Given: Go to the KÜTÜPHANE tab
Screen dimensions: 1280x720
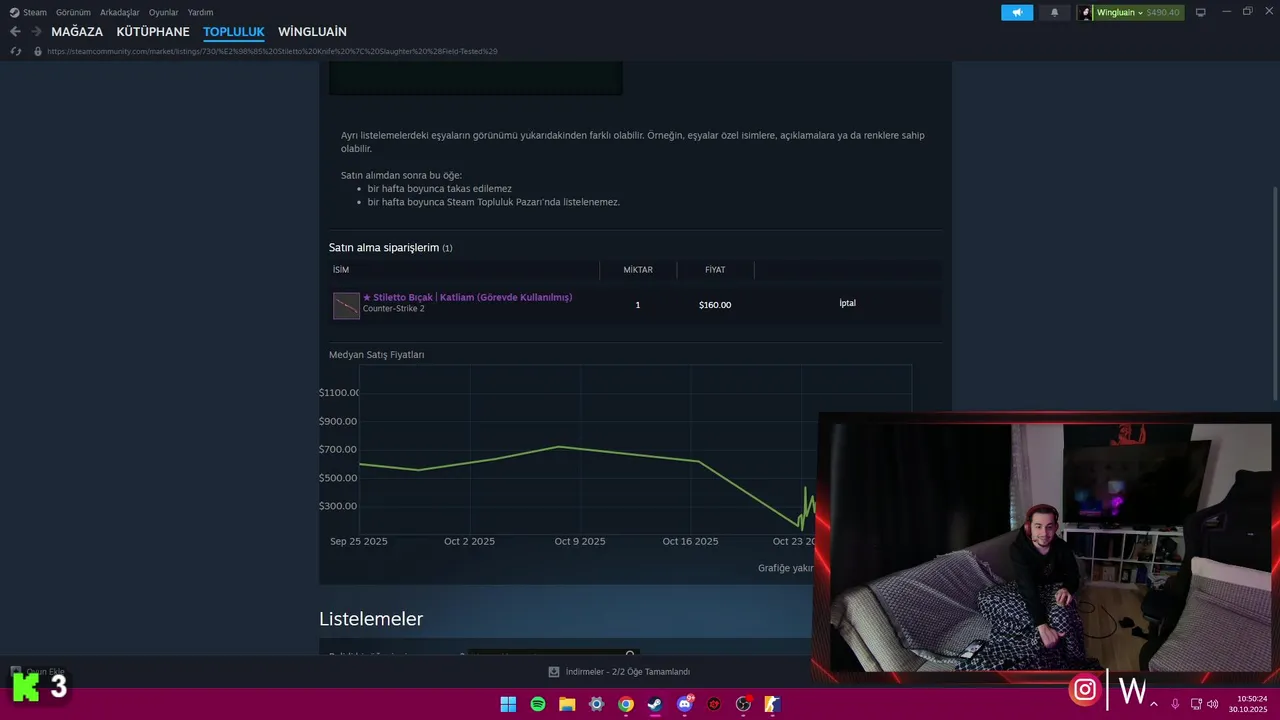Looking at the screenshot, I should click(x=153, y=32).
